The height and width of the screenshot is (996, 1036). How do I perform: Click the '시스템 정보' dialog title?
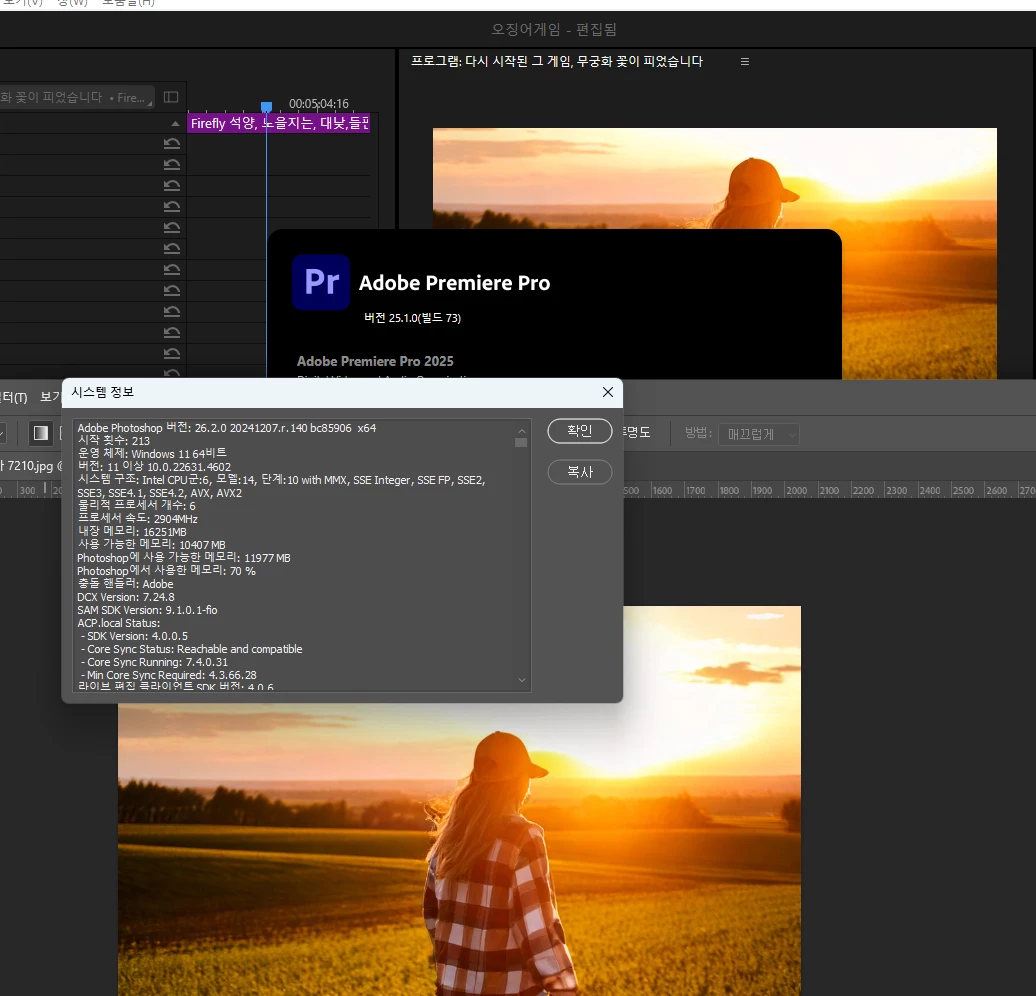tap(102, 392)
